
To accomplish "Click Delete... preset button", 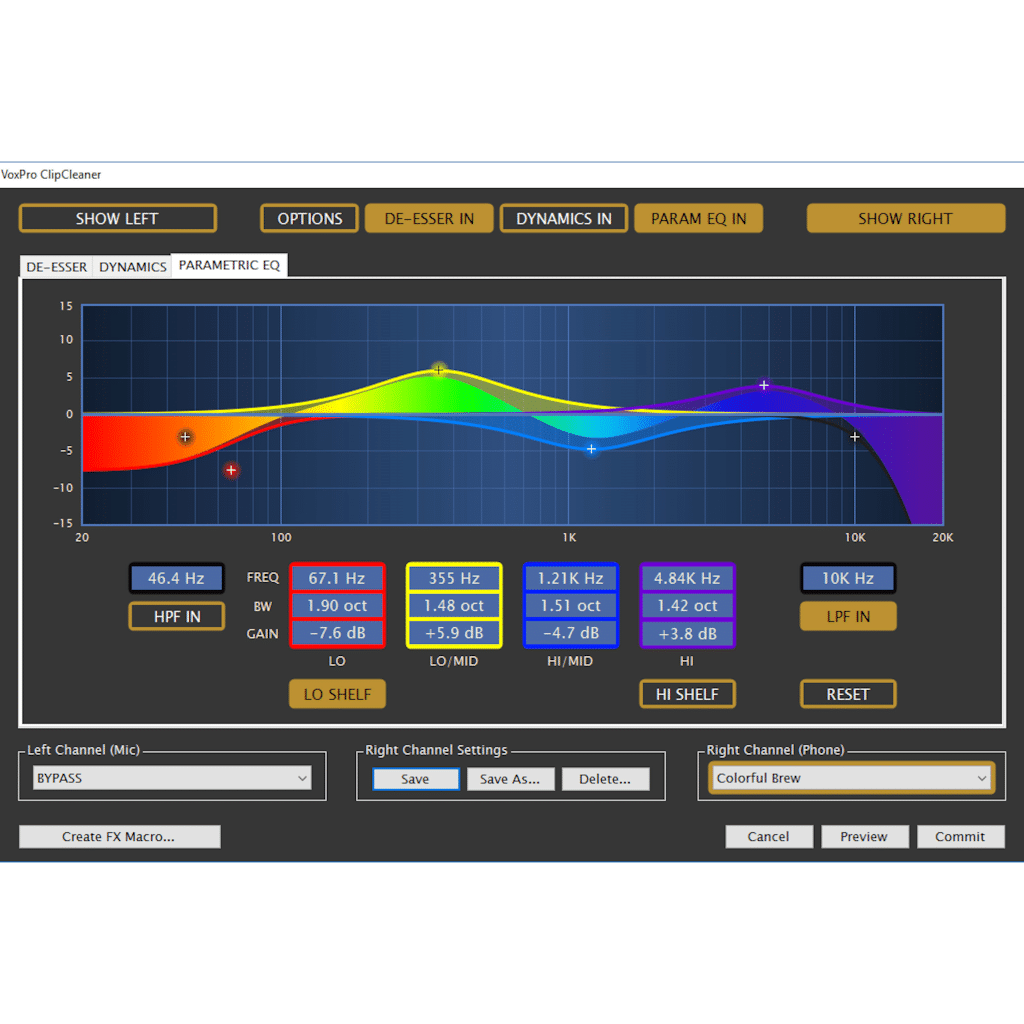I will 605,779.
